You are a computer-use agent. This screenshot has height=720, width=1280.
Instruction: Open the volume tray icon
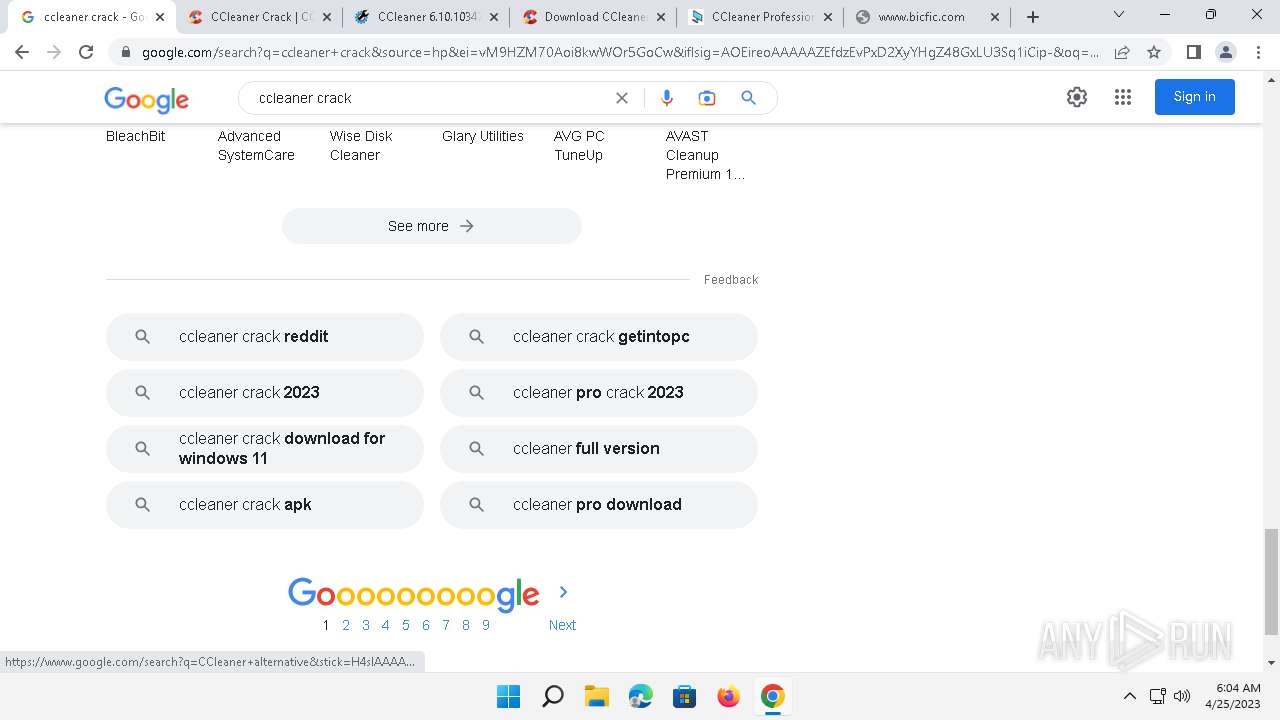tap(1182, 696)
